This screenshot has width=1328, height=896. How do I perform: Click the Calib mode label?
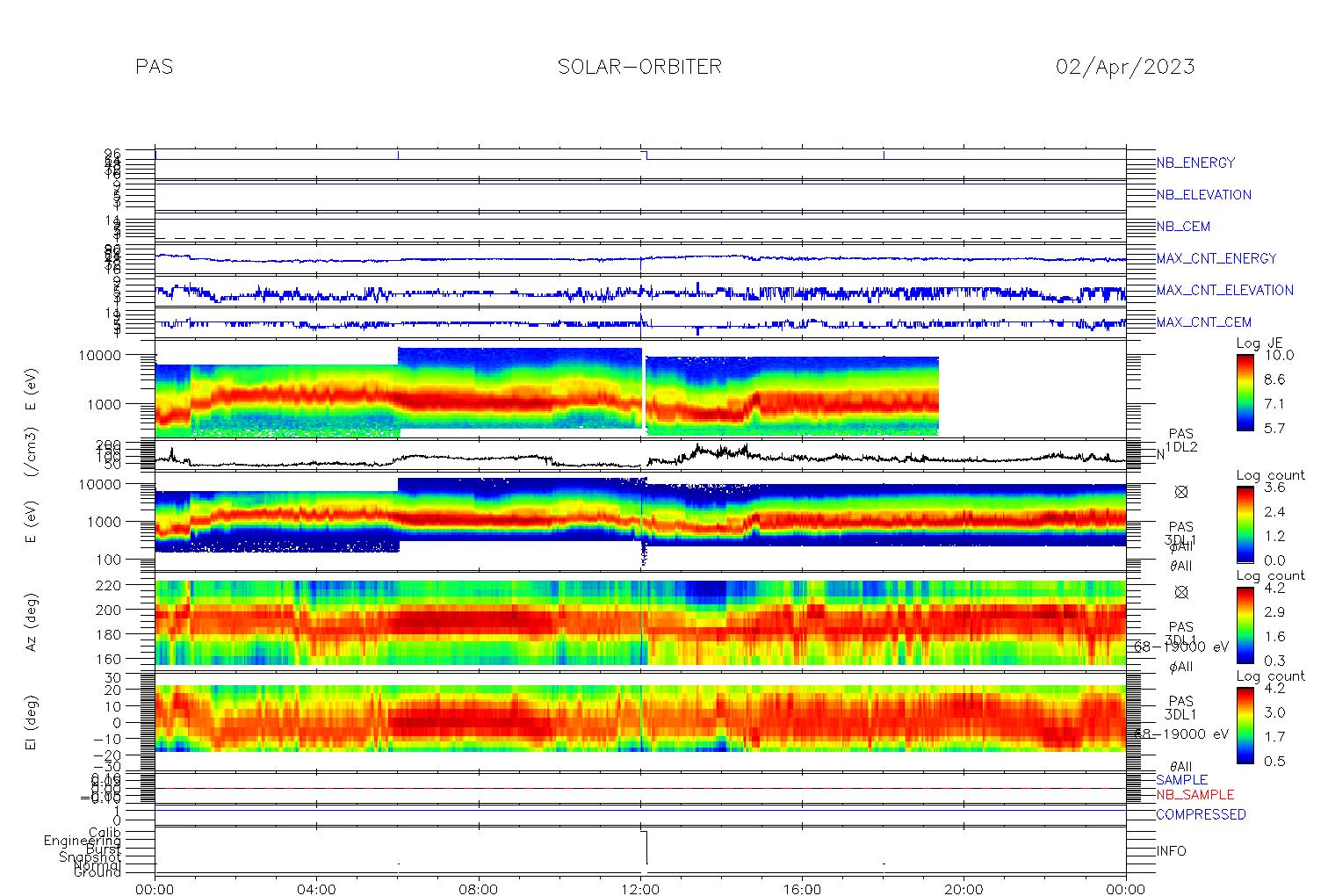(x=105, y=832)
